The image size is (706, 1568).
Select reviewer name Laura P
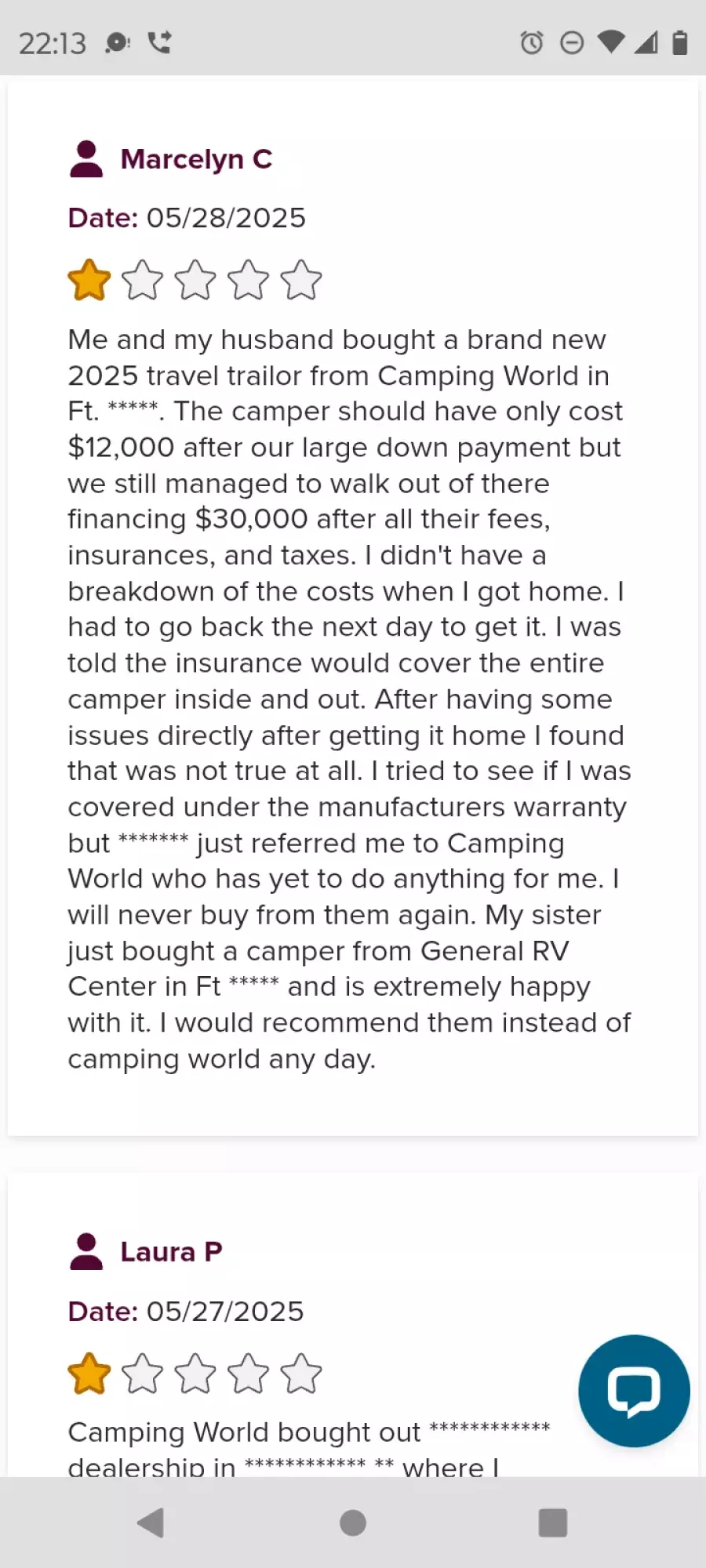point(171,1252)
